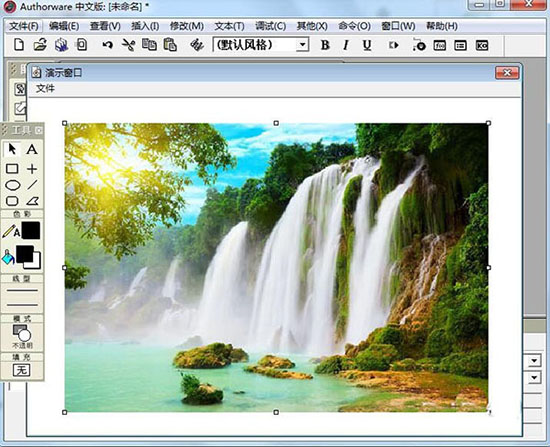Open the Control Panel icon in the toolbar
This screenshot has width=550, height=447.
pos(419,45)
